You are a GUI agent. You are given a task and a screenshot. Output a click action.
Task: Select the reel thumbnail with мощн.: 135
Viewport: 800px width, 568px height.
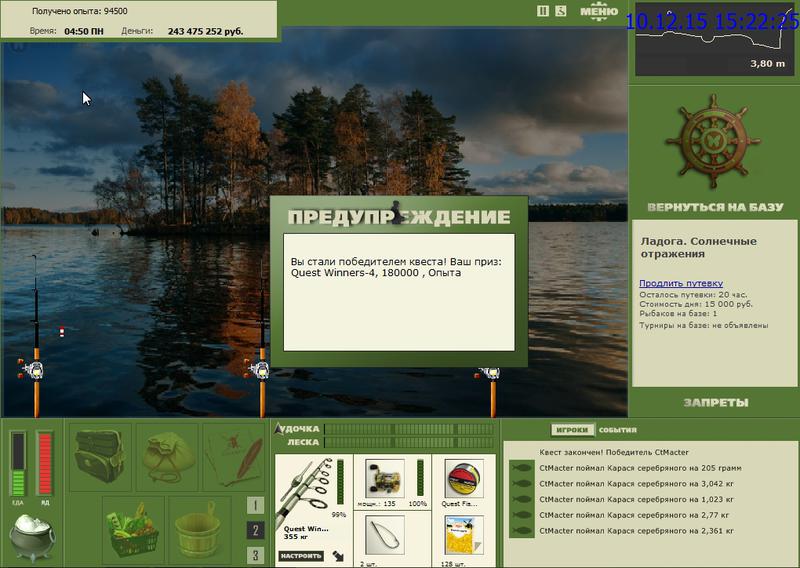[x=385, y=478]
